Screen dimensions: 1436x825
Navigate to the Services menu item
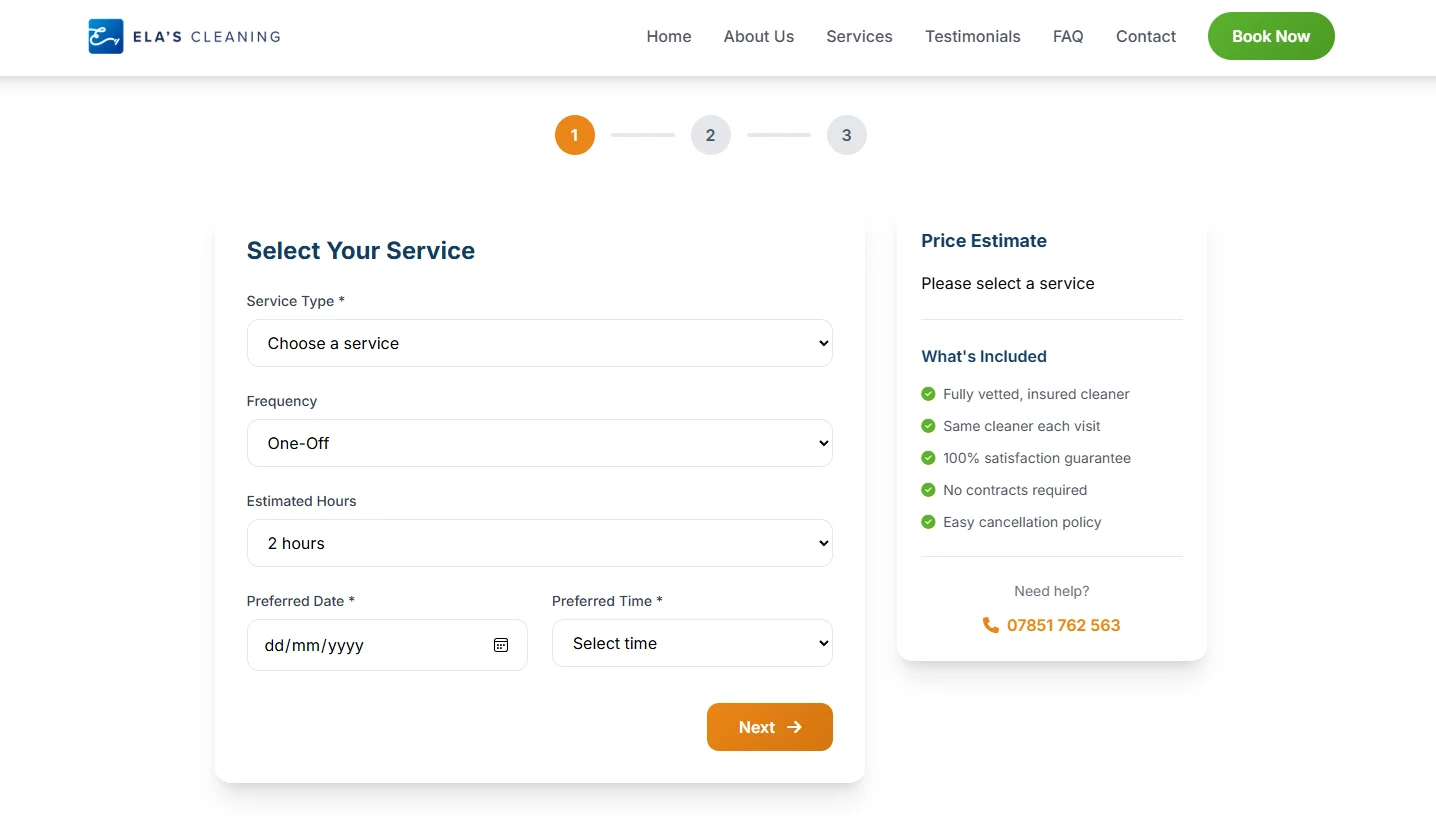[x=859, y=36]
